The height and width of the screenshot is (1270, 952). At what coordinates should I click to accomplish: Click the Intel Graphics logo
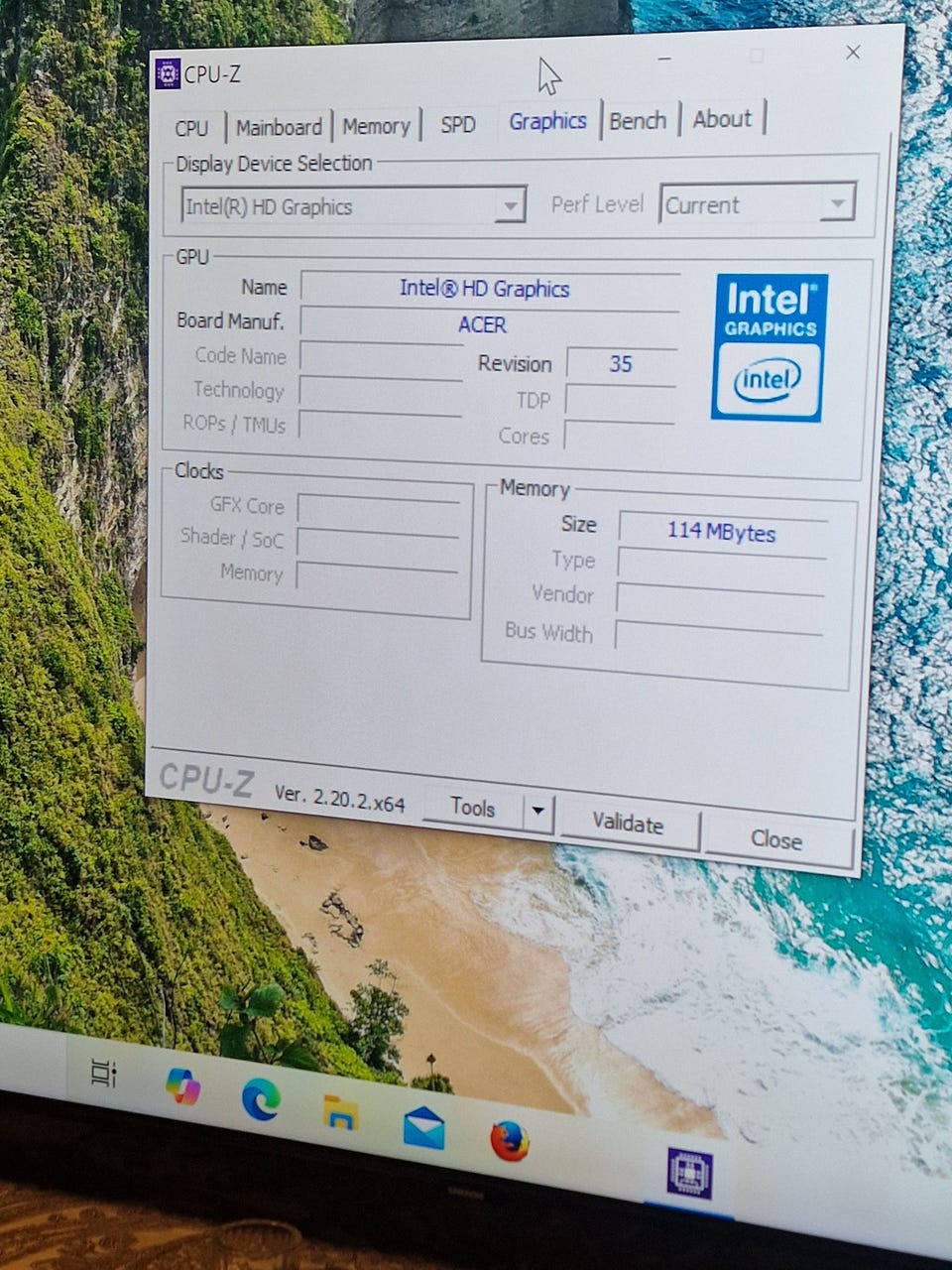[x=770, y=347]
